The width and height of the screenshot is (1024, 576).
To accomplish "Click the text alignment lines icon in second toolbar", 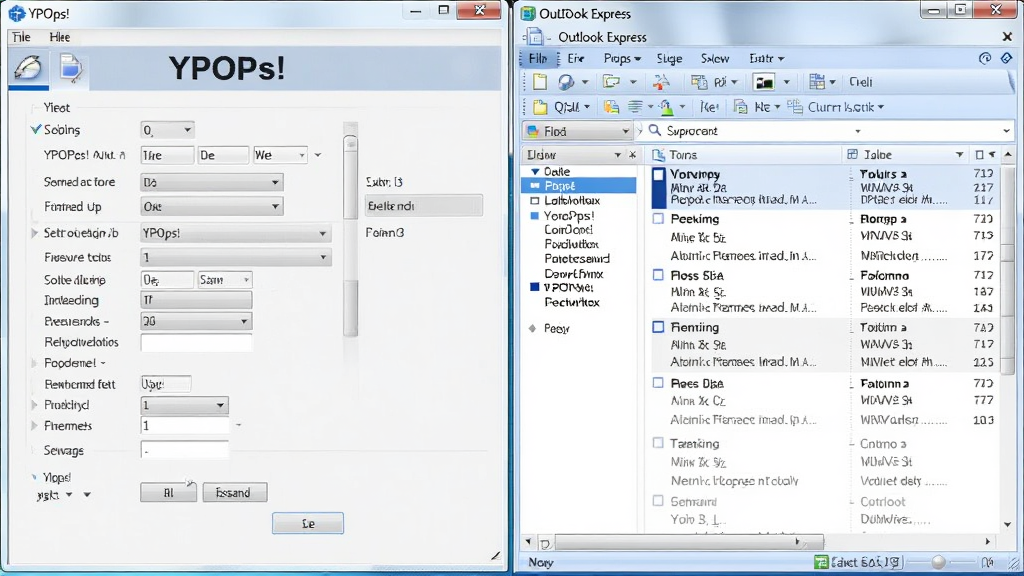I will [635, 106].
